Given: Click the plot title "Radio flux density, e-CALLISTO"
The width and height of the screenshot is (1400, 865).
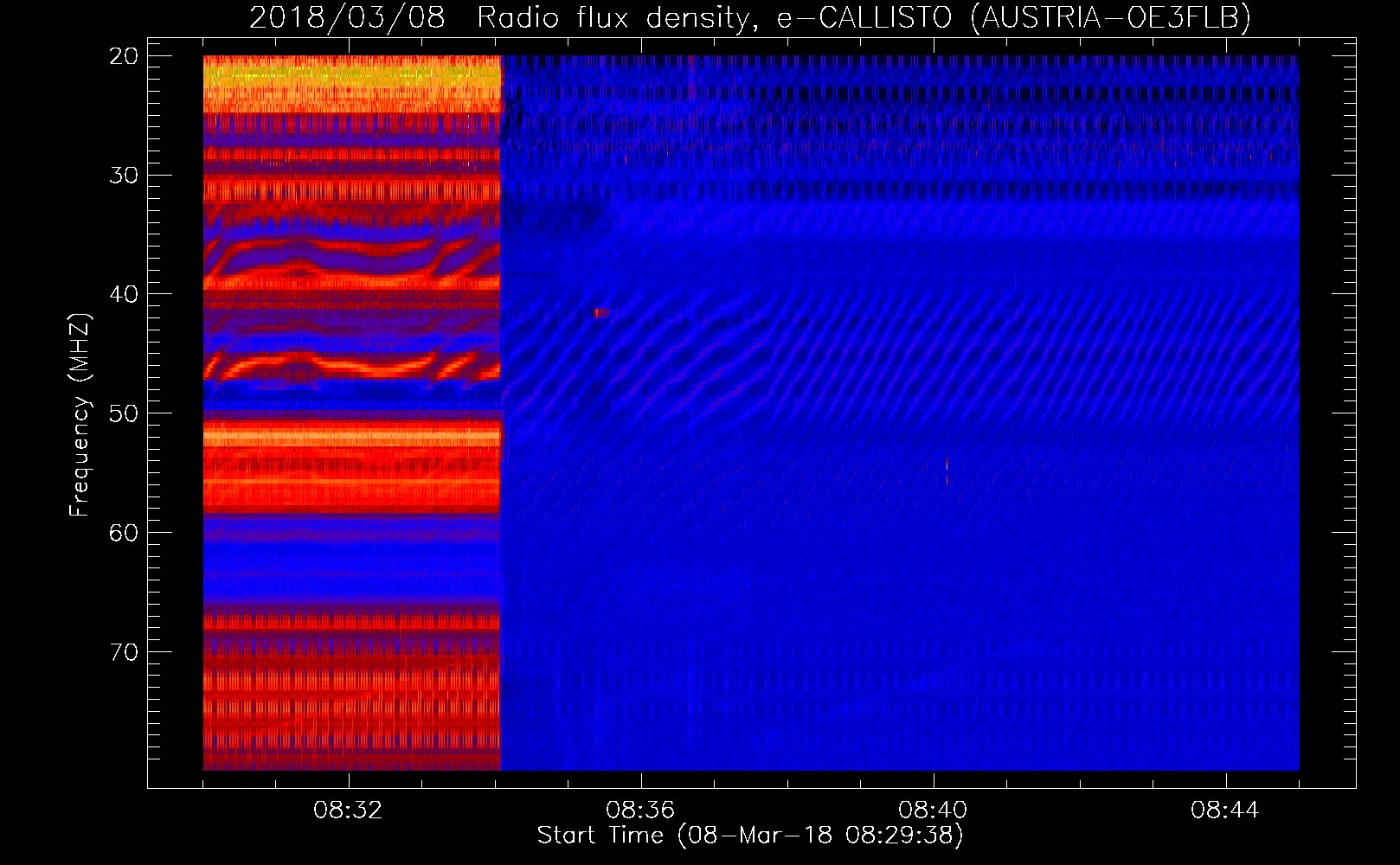Looking at the screenshot, I should coord(714,17).
